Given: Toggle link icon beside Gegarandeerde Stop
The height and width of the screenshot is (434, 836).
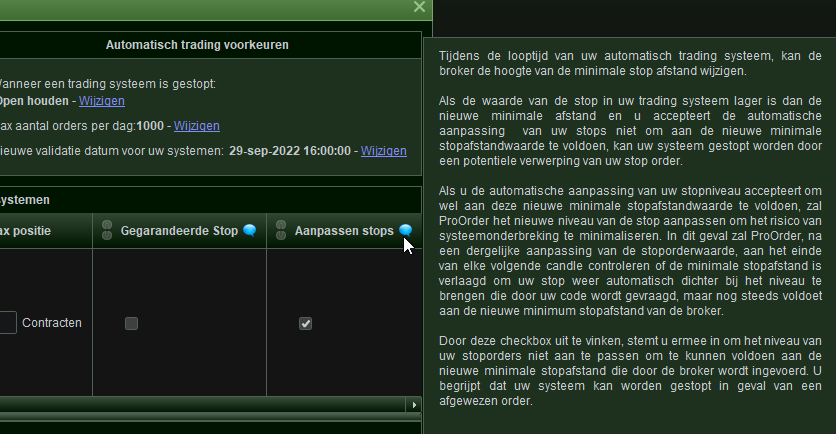Looking at the screenshot, I should tap(107, 230).
